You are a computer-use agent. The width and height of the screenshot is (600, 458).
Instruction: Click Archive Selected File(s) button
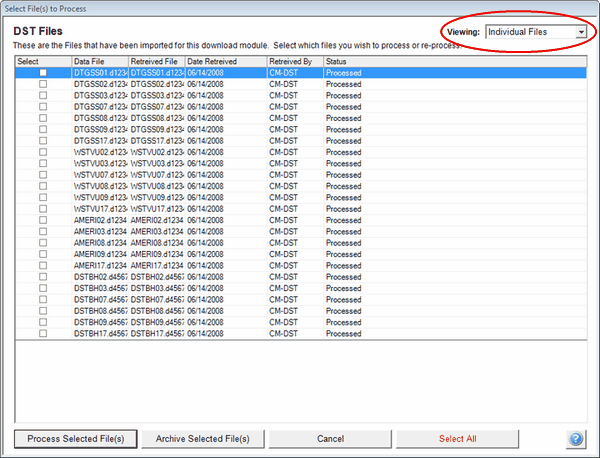tap(203, 439)
